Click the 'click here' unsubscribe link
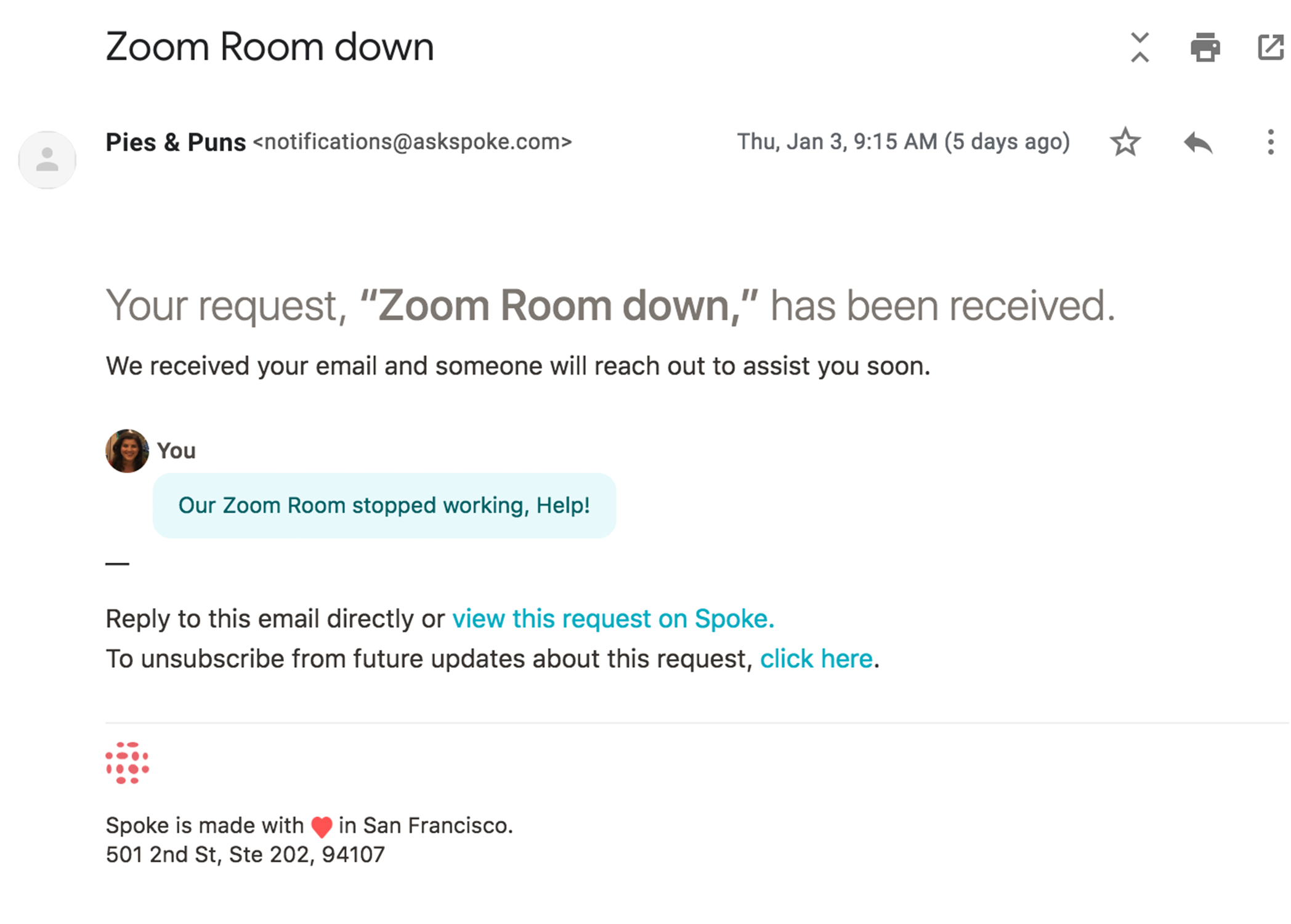 tap(816, 659)
